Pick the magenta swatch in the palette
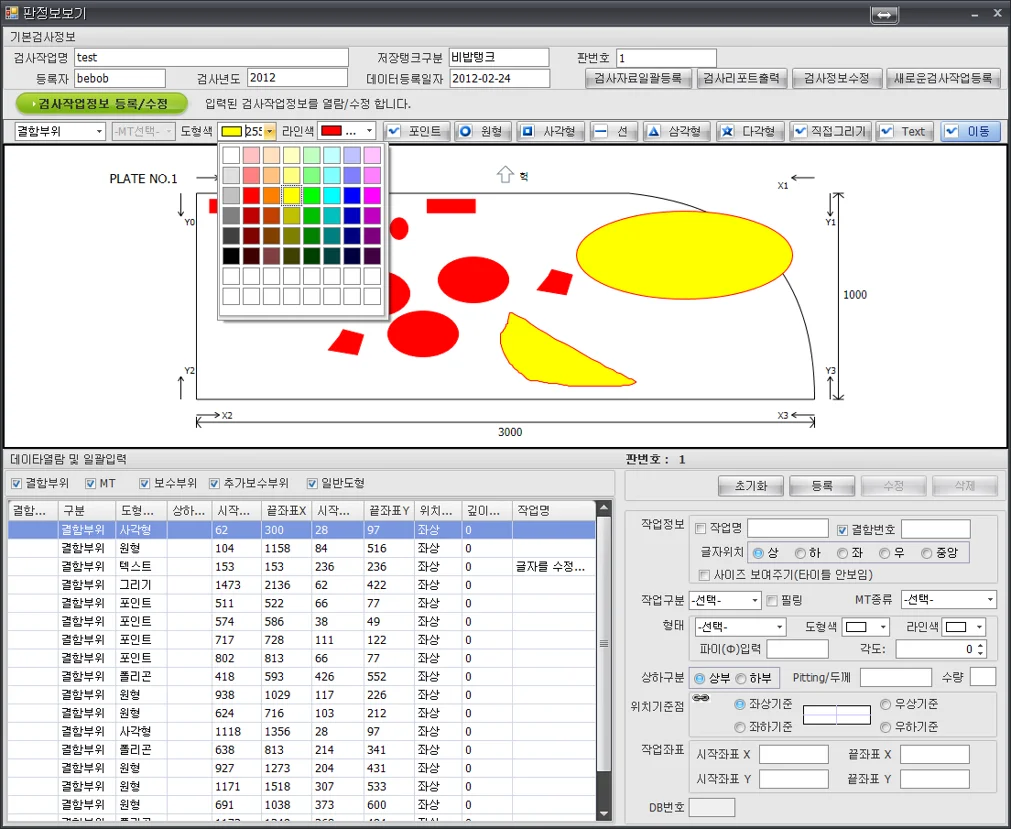1011x829 pixels. click(x=372, y=195)
